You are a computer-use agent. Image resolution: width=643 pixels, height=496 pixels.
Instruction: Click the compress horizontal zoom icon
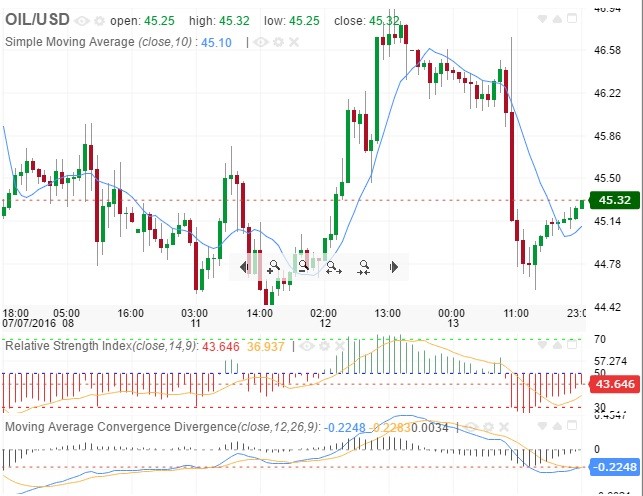coord(364,267)
